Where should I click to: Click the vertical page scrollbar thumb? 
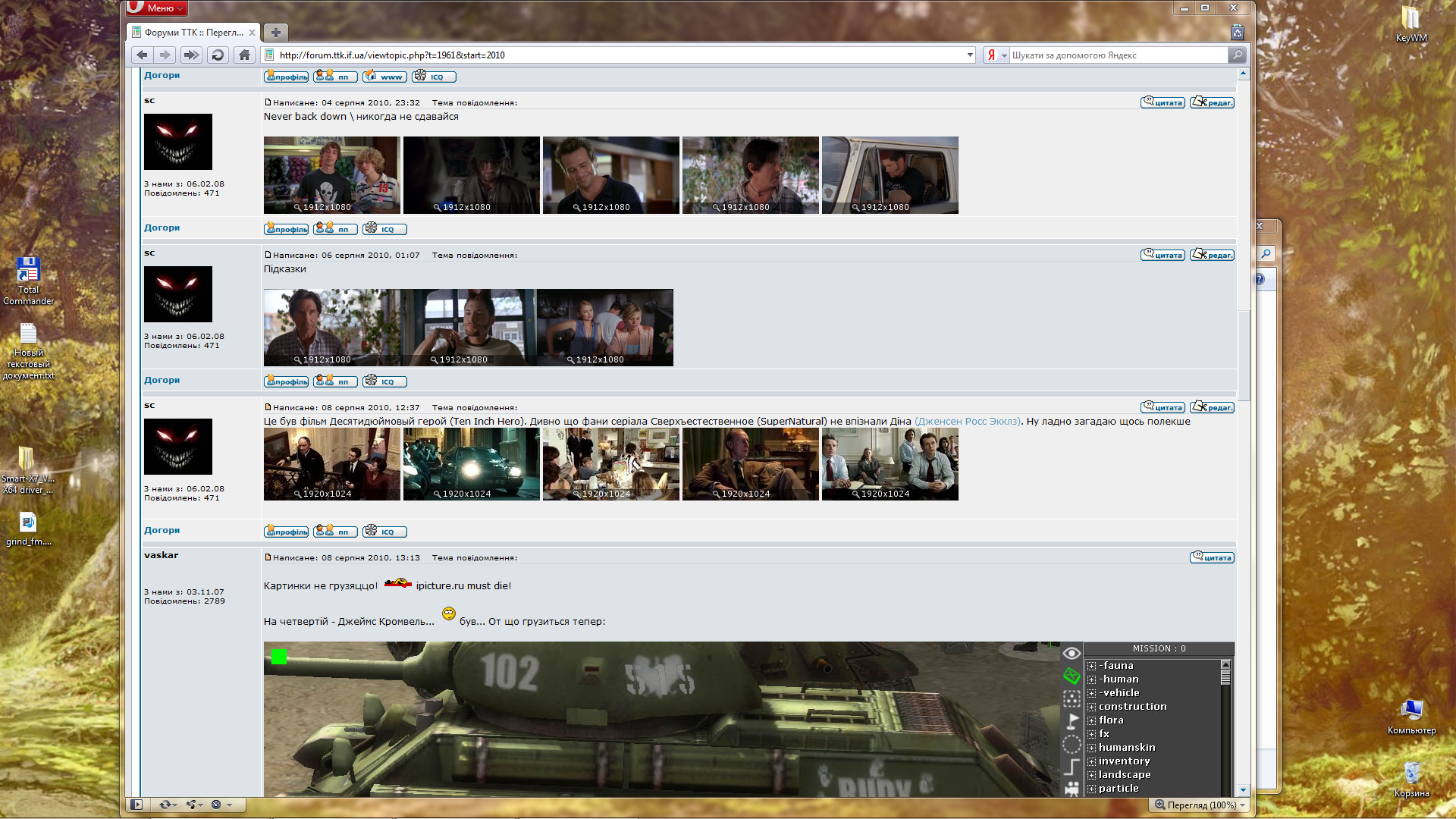1244,355
